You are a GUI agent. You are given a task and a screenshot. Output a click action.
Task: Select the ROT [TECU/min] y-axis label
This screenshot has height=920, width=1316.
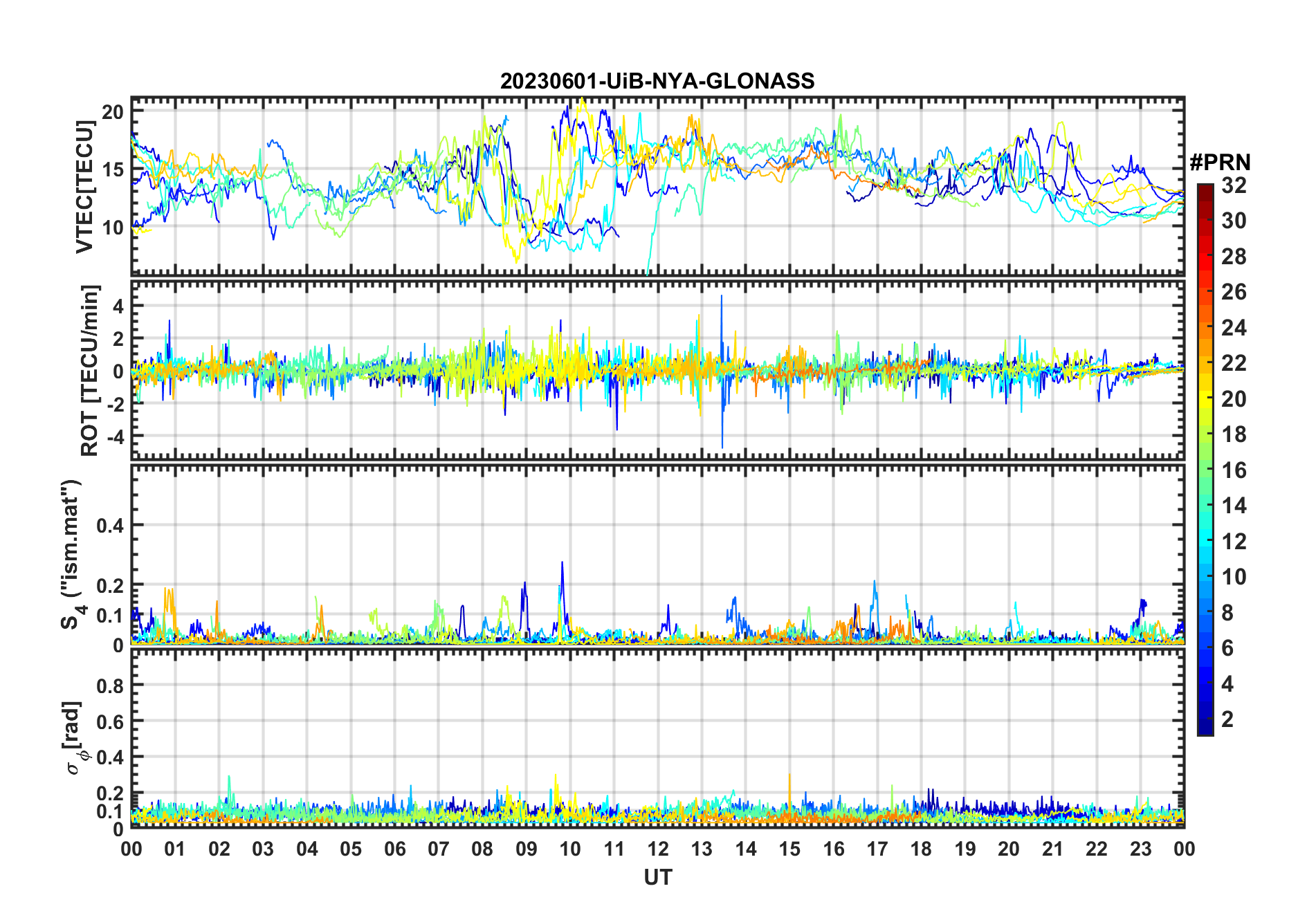89,370
